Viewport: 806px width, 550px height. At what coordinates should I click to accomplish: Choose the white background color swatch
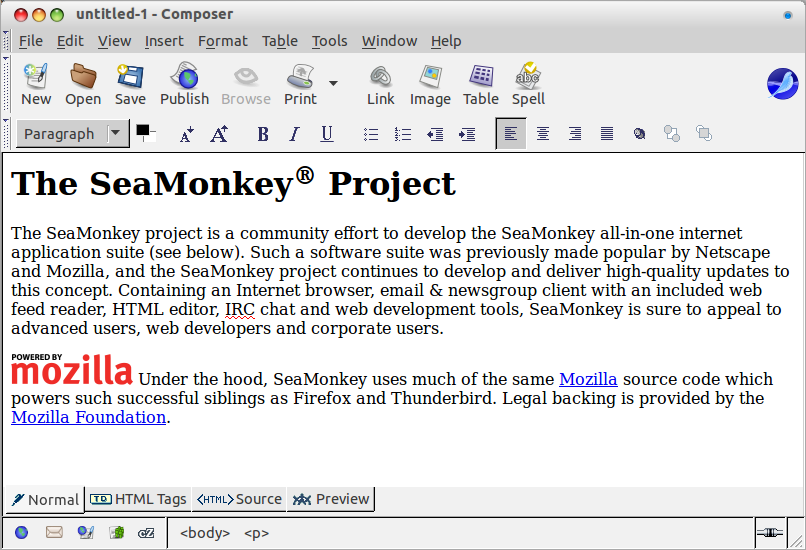pyautogui.click(x=152, y=138)
